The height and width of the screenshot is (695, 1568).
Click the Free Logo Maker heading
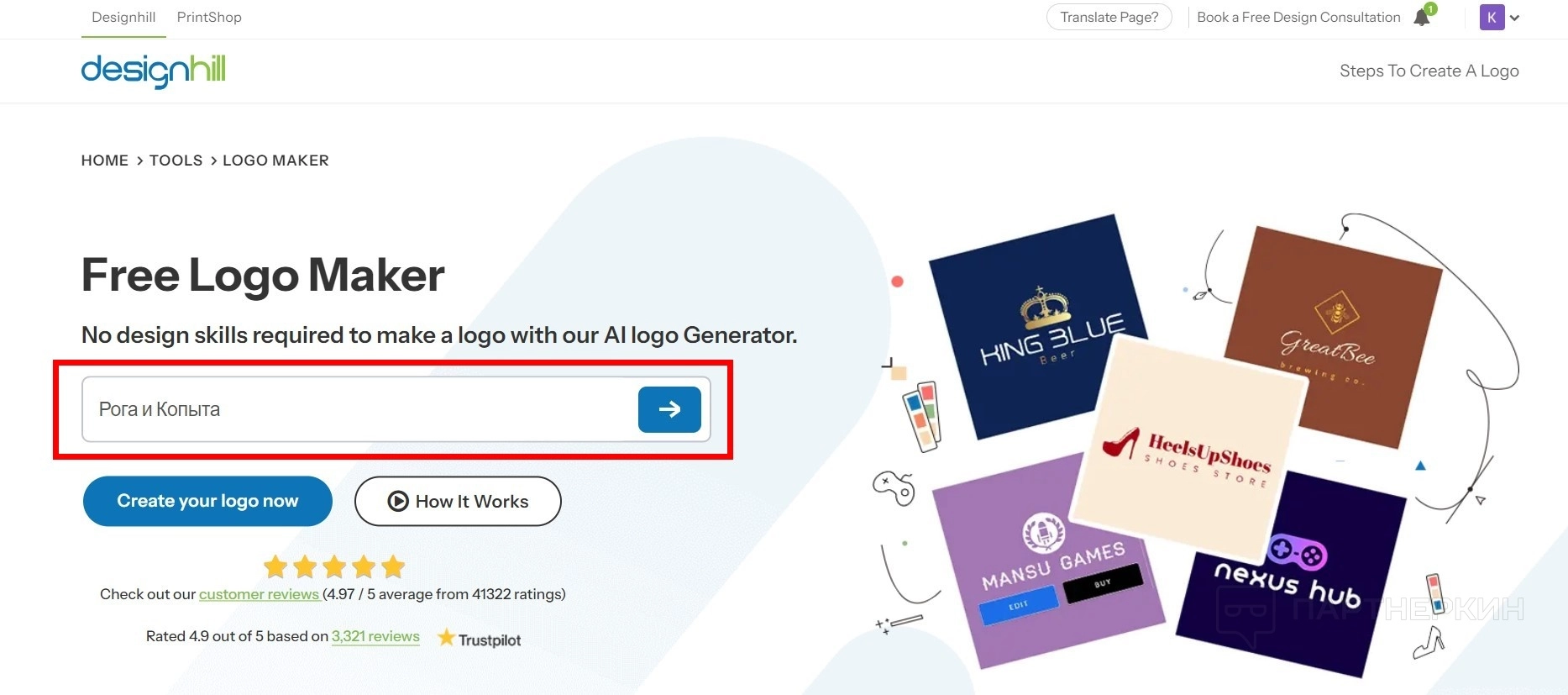(263, 275)
